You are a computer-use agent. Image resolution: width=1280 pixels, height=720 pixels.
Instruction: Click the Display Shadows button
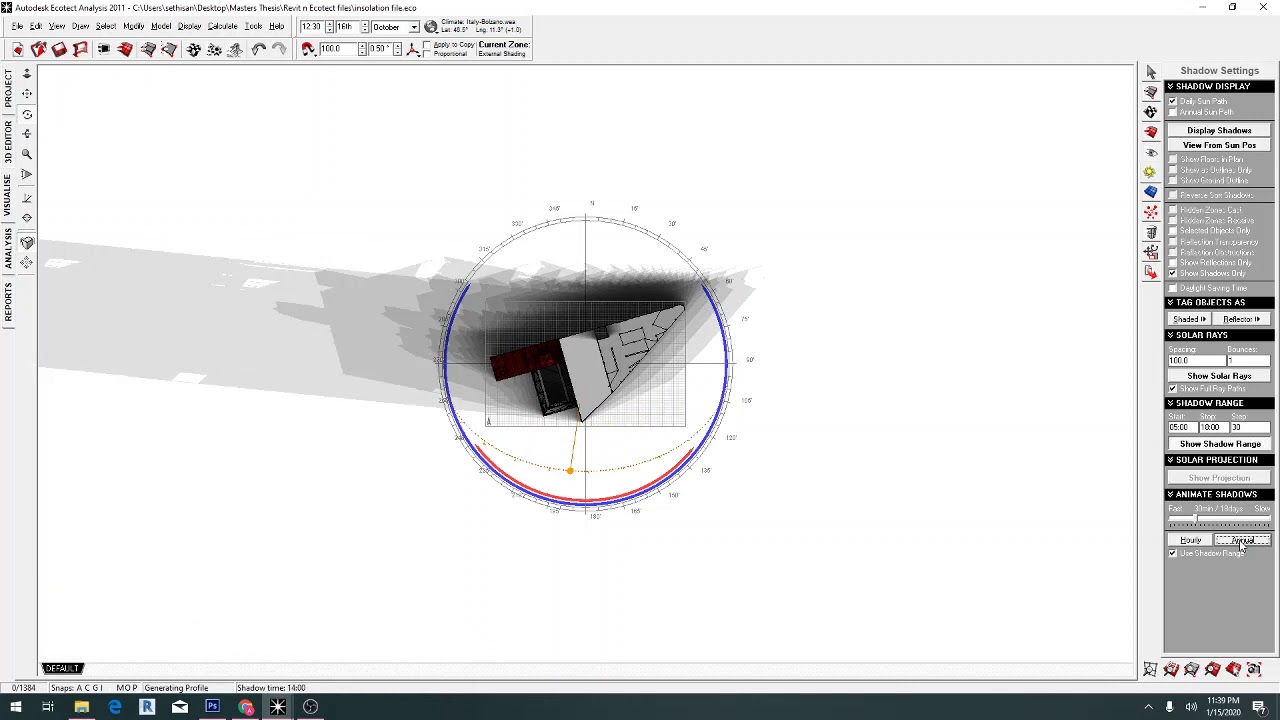tap(1219, 130)
